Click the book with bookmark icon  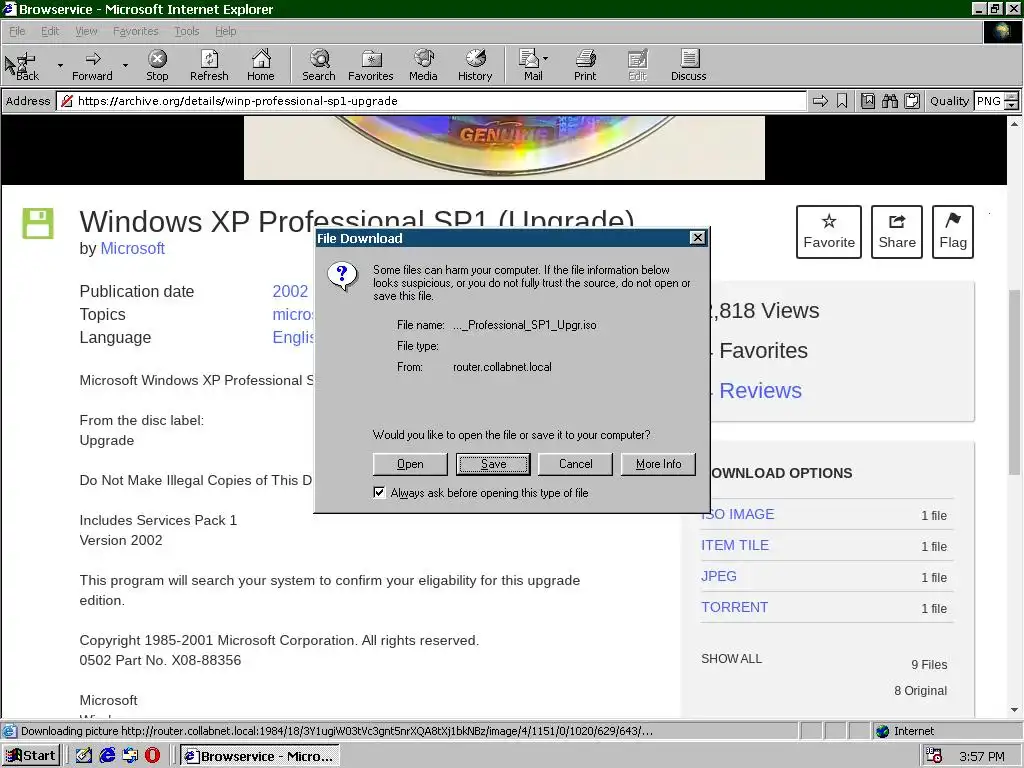(x=868, y=101)
